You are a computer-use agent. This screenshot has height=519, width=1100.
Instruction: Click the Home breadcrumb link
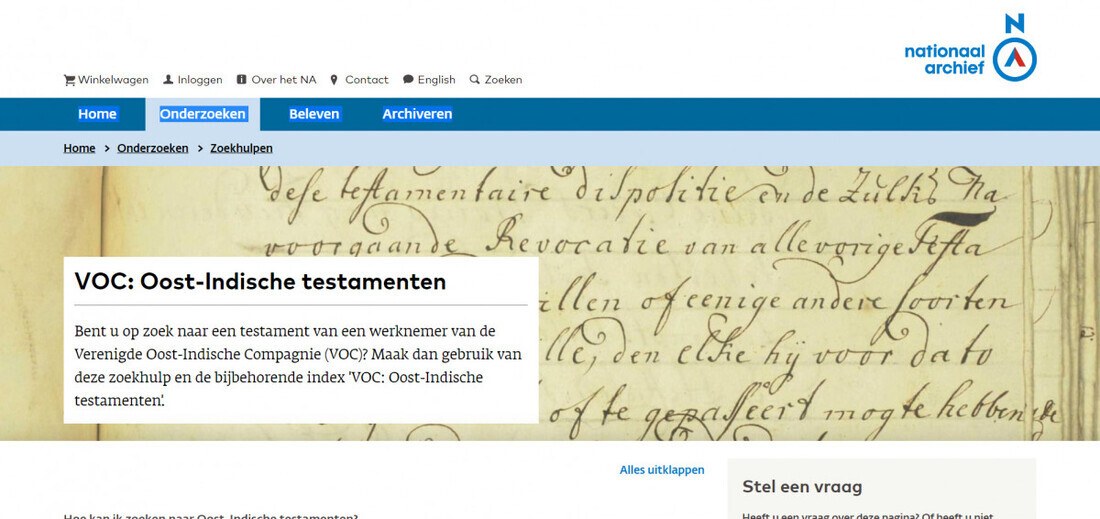pyautogui.click(x=79, y=149)
